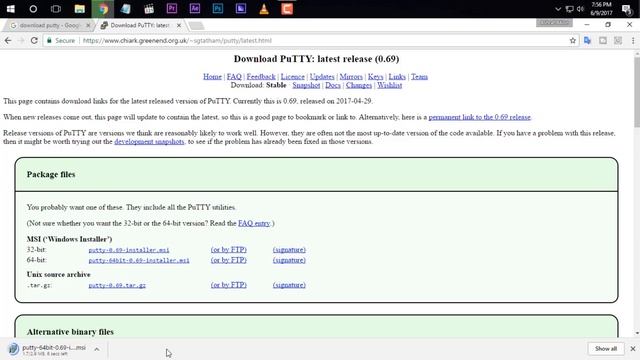This screenshot has width=640, height=360.
Task: Close the downloads bar
Action: pyautogui.click(x=633, y=349)
